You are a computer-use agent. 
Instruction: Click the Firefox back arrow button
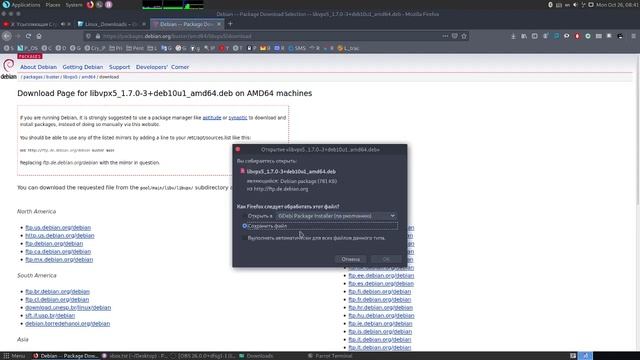click(7, 36)
